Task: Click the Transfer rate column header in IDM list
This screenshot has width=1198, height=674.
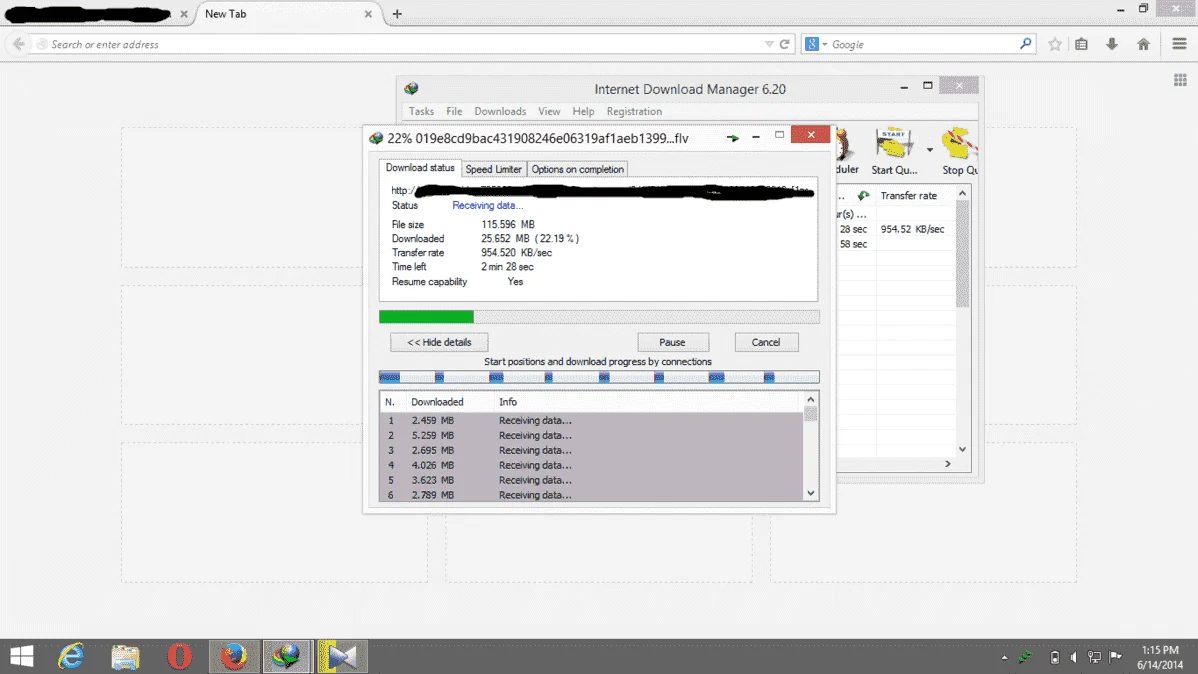Action: click(x=908, y=196)
